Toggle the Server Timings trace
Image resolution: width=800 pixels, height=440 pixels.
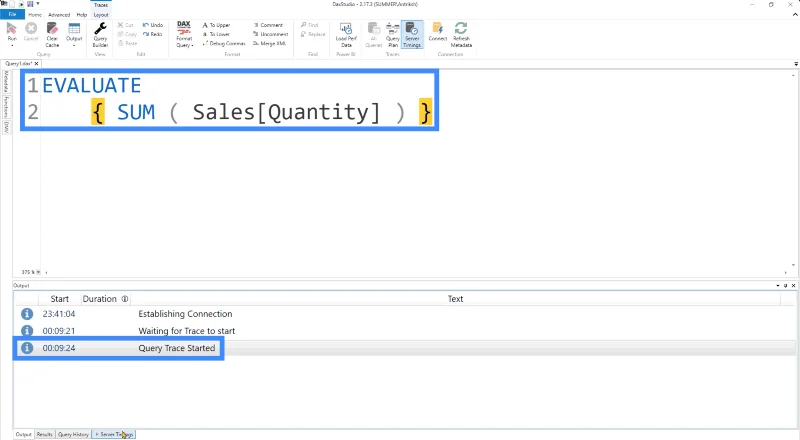(412, 34)
